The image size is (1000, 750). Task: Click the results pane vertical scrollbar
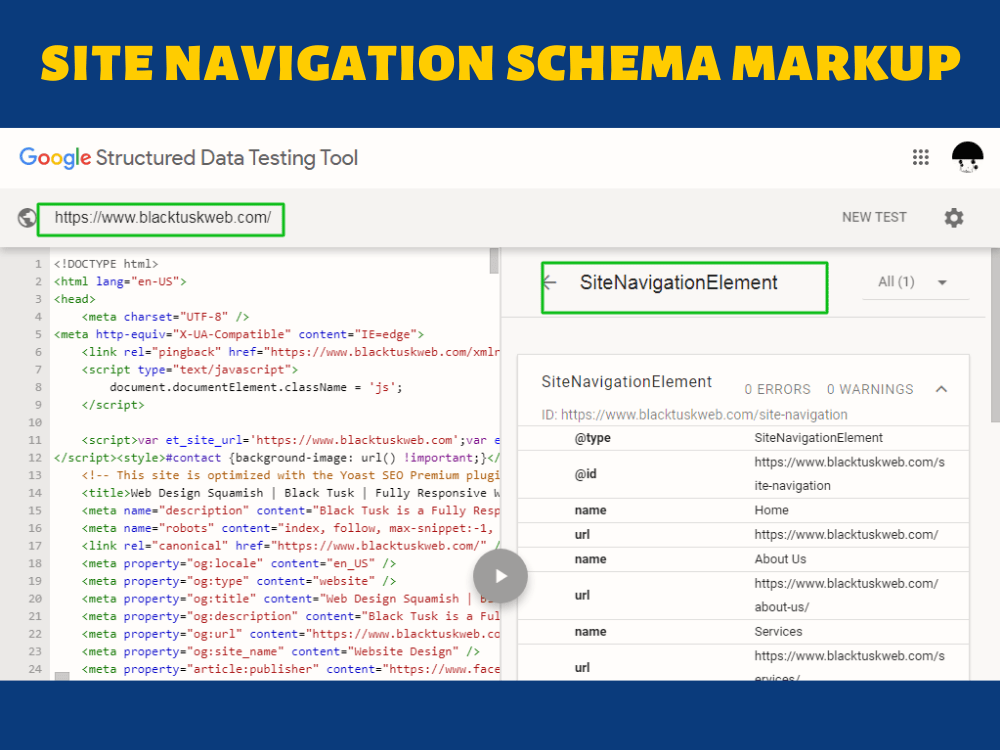pos(995,335)
